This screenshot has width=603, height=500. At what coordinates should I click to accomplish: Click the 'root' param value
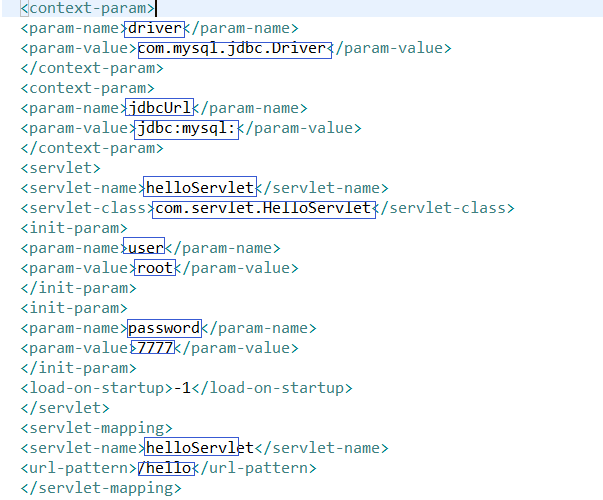coord(155,268)
